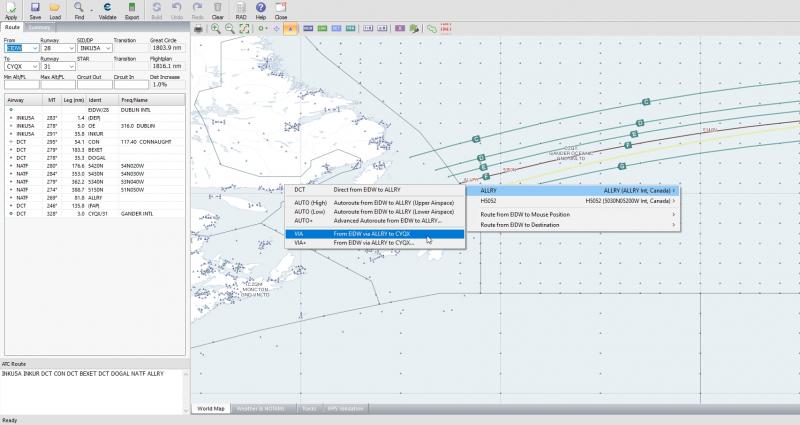
Task: Click the Undo toolbar icon
Action: click(x=177, y=10)
